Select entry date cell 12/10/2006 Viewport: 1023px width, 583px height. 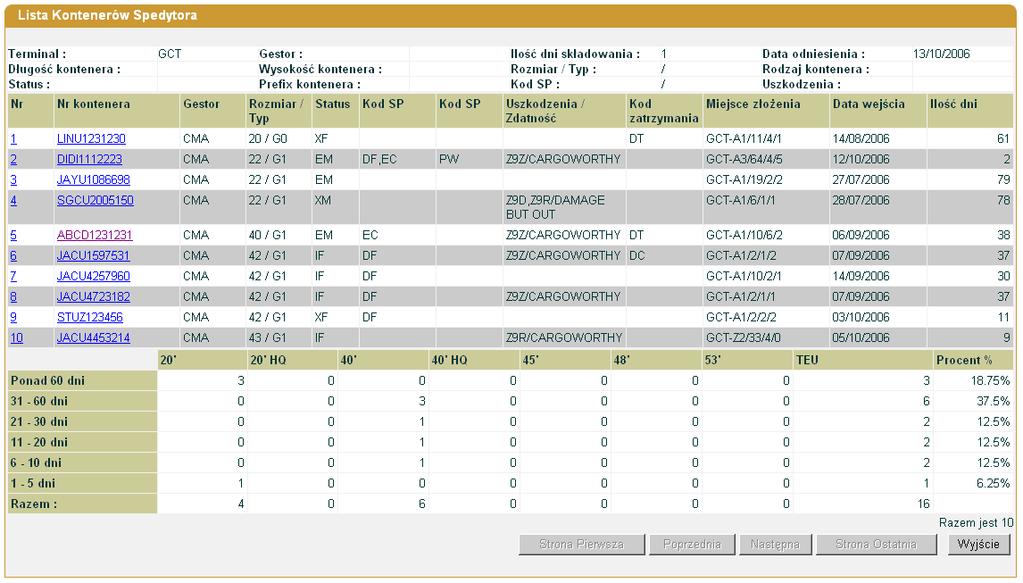point(878,159)
